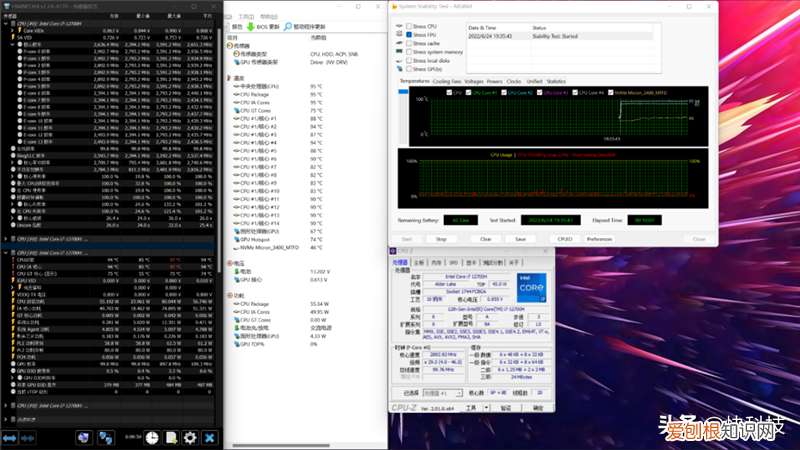This screenshot has width=800, height=450.
Task: Collapse the Core VIDs tree node
Action: click(13, 30)
